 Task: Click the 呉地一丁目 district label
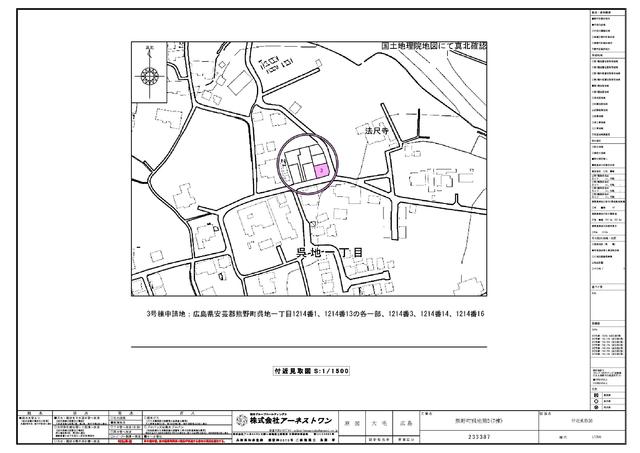click(329, 252)
